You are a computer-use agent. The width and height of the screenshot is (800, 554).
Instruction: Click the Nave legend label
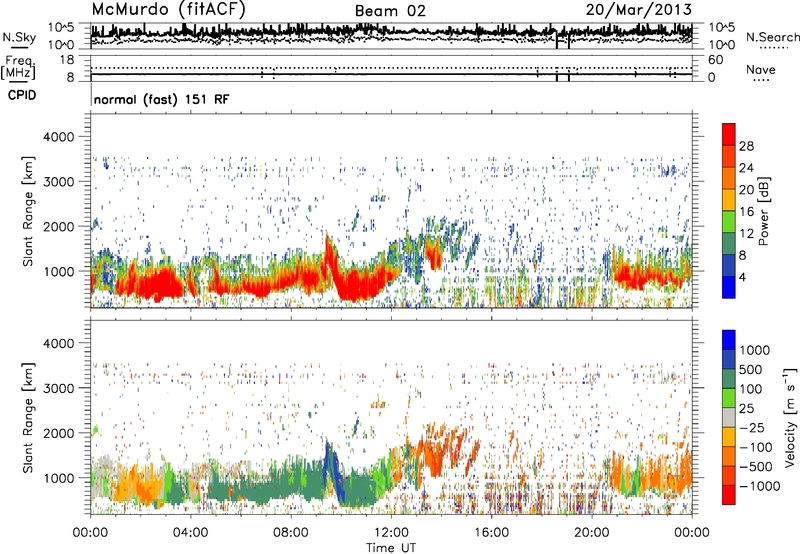[x=761, y=69]
